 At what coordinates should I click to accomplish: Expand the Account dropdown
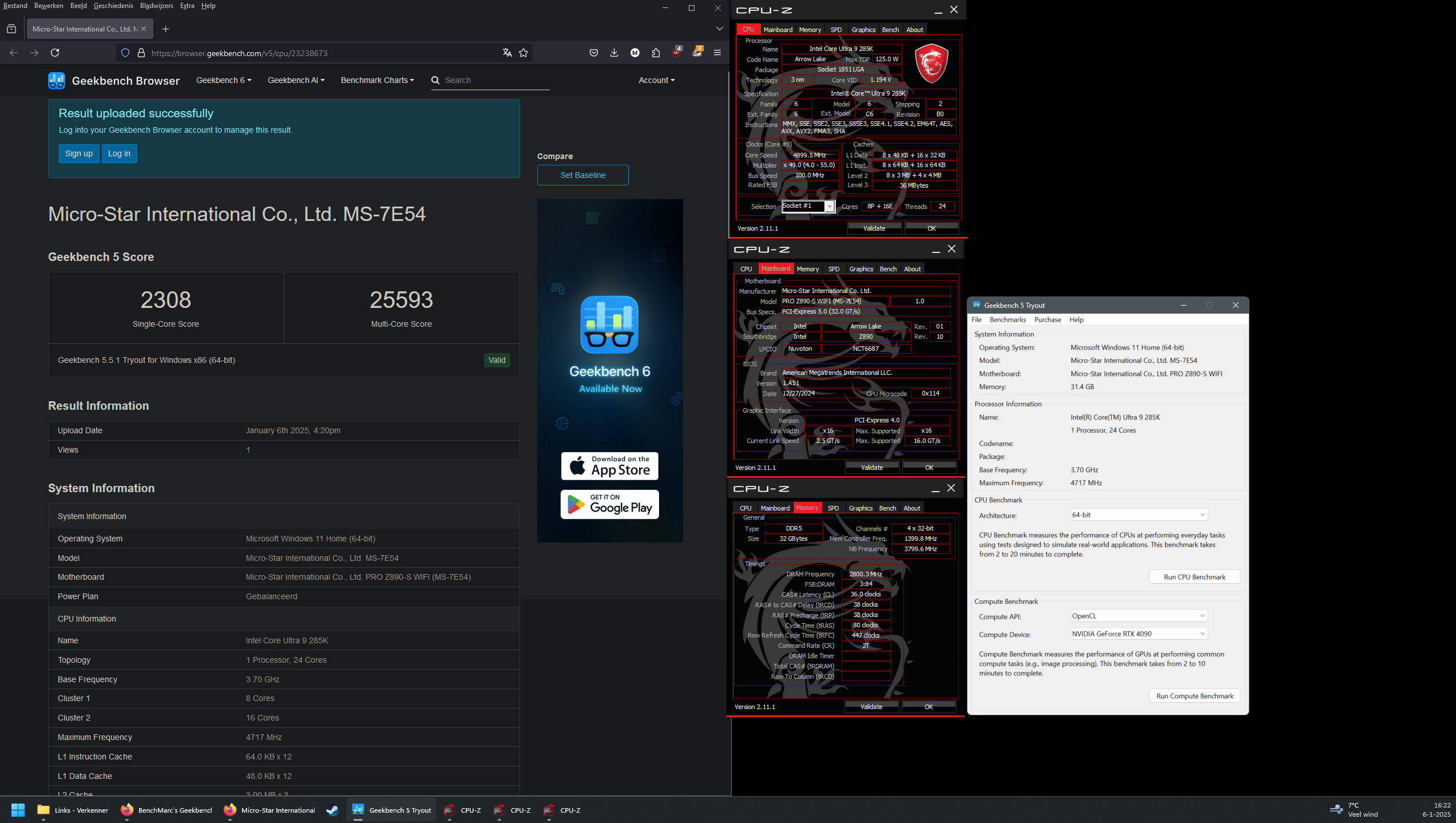click(656, 80)
